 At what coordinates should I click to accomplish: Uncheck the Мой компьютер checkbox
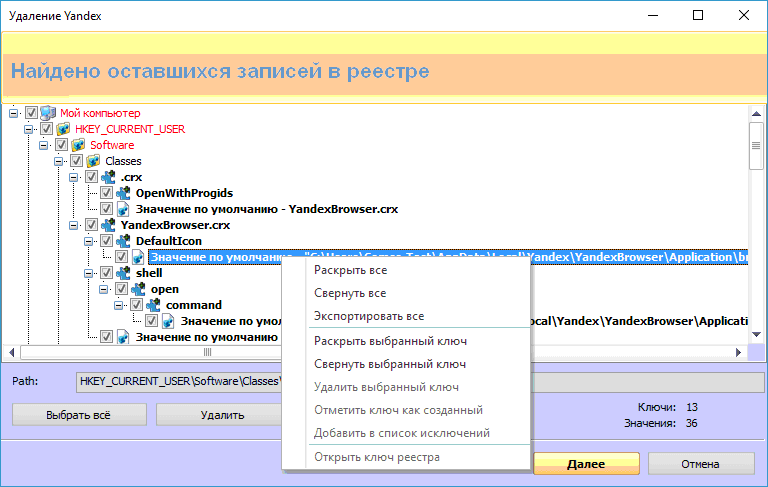(x=31, y=113)
